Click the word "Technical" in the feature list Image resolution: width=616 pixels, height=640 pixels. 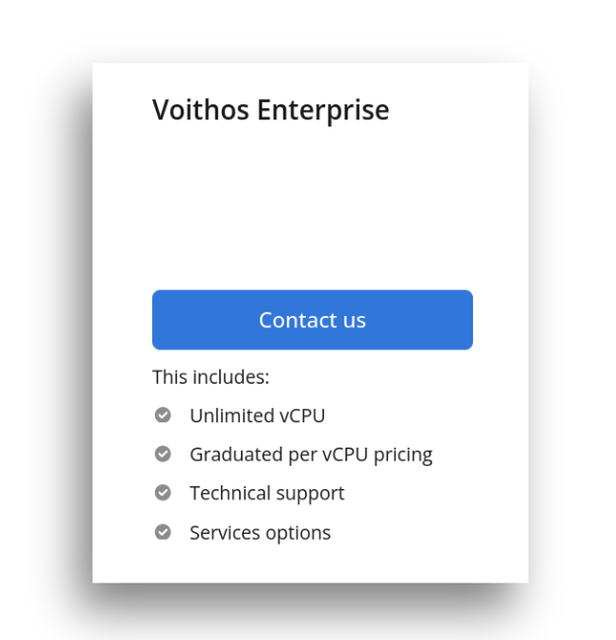tap(229, 493)
